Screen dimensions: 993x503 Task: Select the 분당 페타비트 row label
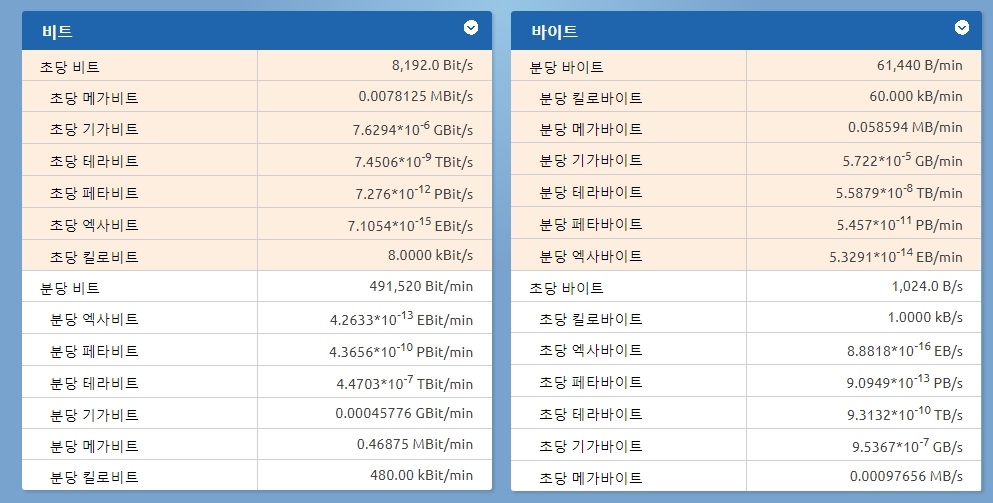(x=94, y=352)
